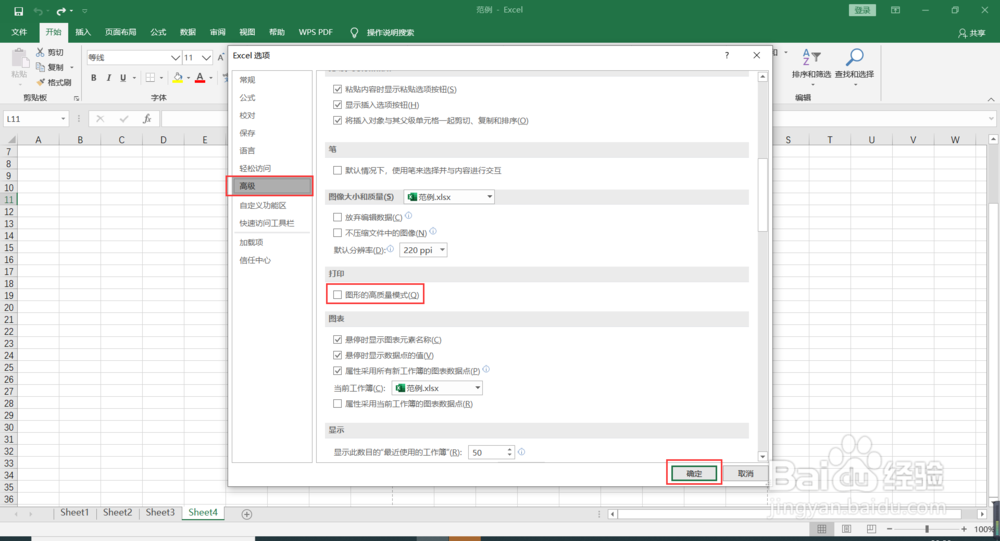
Task: Click the Borders icon
Action: [x=151, y=78]
